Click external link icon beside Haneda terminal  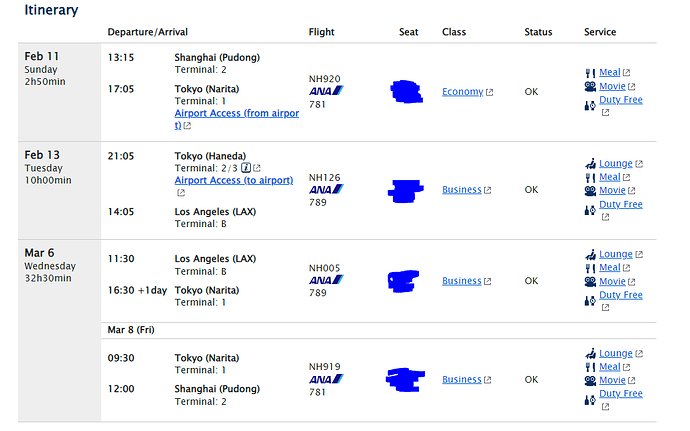point(257,168)
